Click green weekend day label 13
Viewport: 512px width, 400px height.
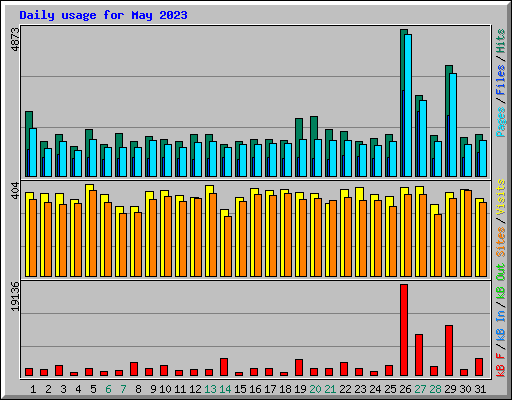(210, 389)
